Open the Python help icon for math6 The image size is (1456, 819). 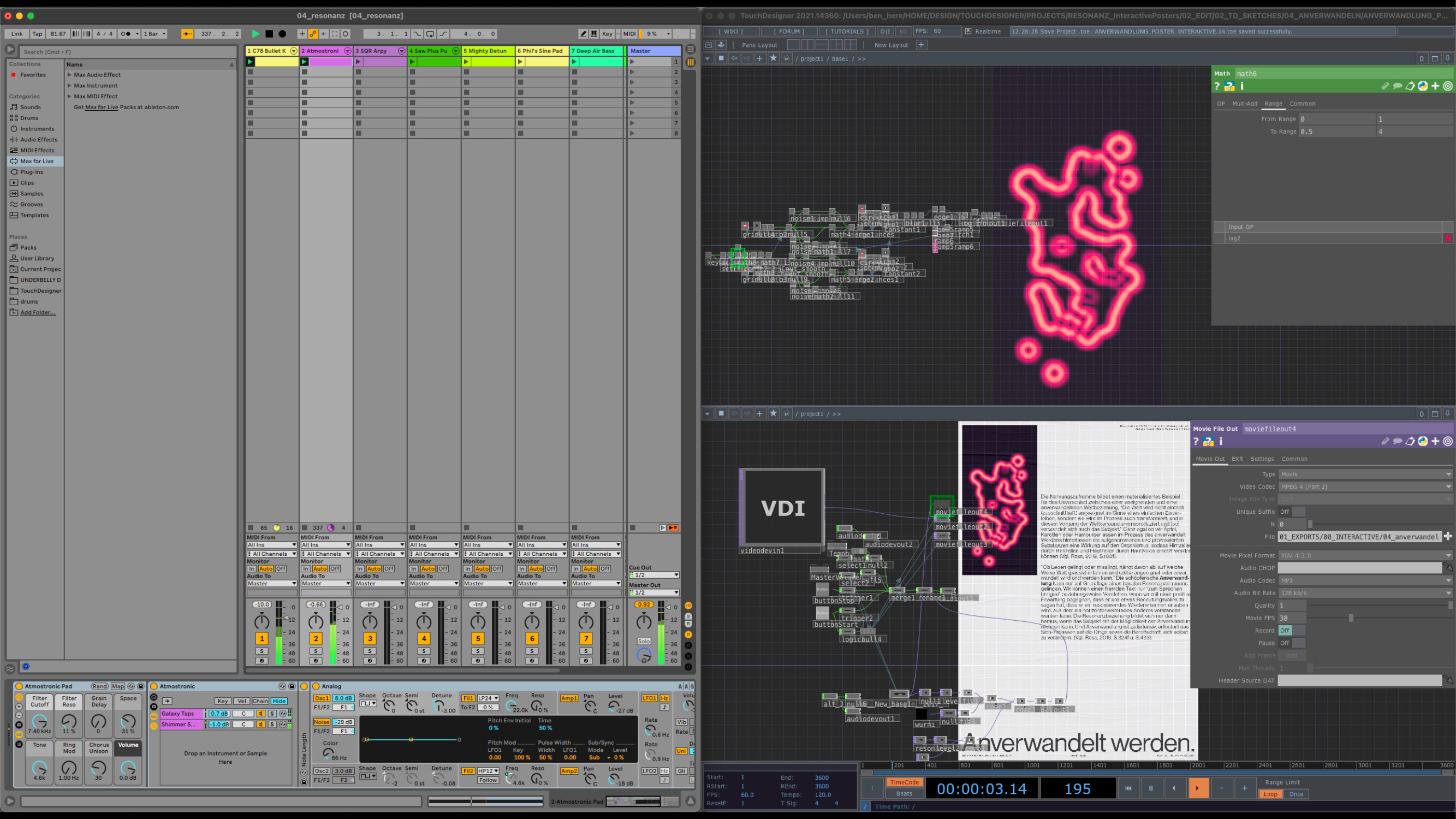pyautogui.click(x=1229, y=86)
